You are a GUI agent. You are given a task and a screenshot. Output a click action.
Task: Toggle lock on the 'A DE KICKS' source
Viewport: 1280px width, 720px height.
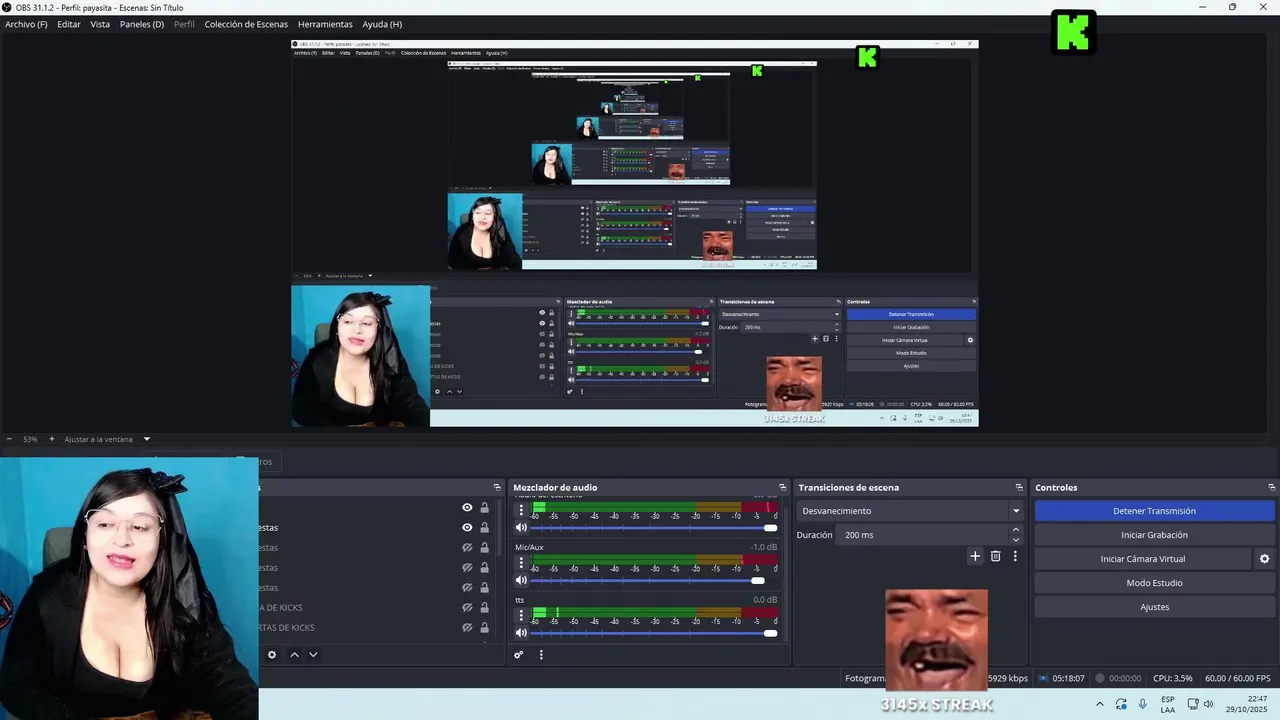[485, 607]
